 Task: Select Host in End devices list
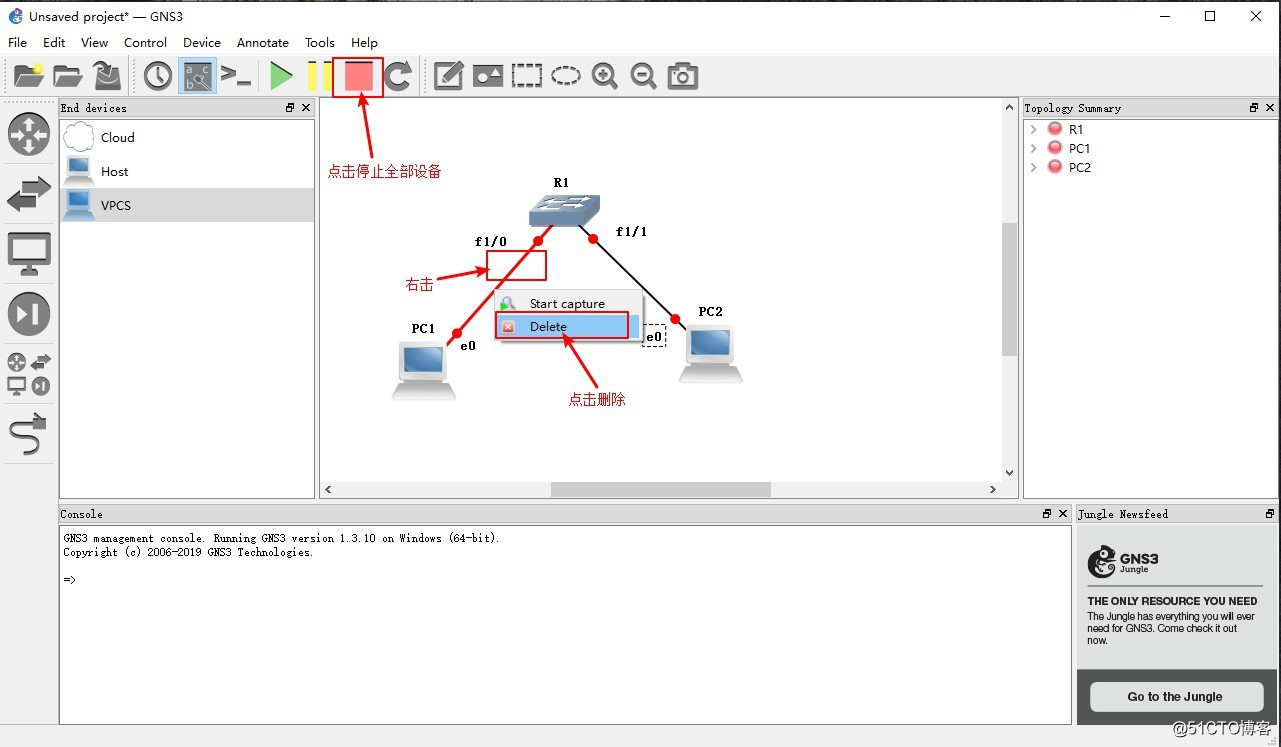(187, 171)
